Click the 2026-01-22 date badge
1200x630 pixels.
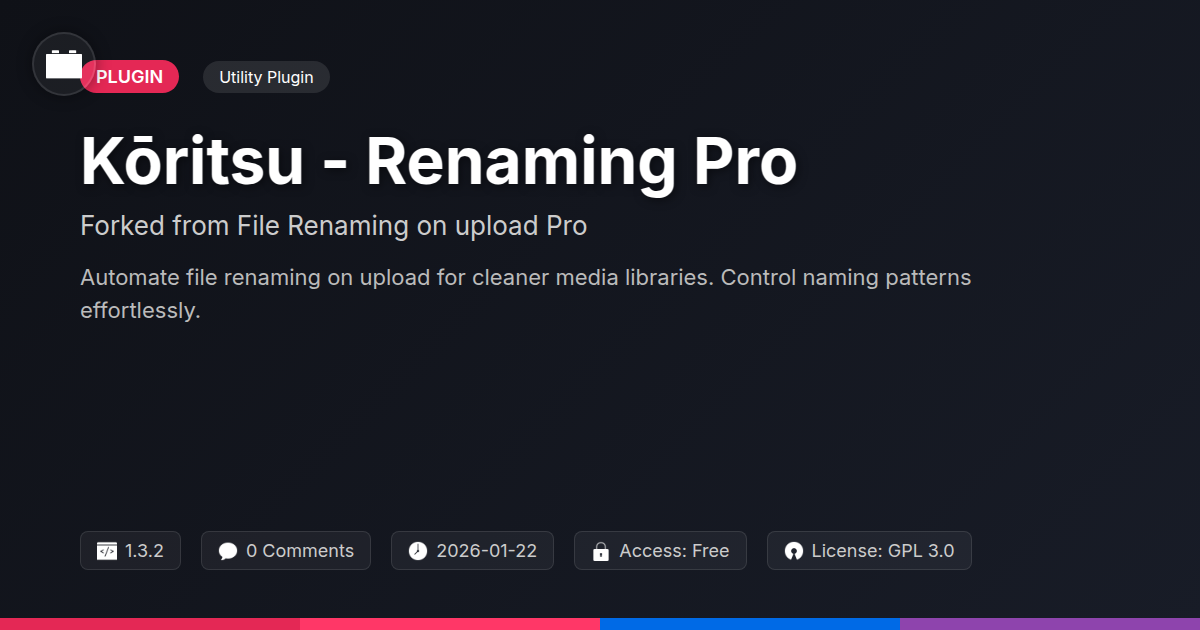pos(472,551)
